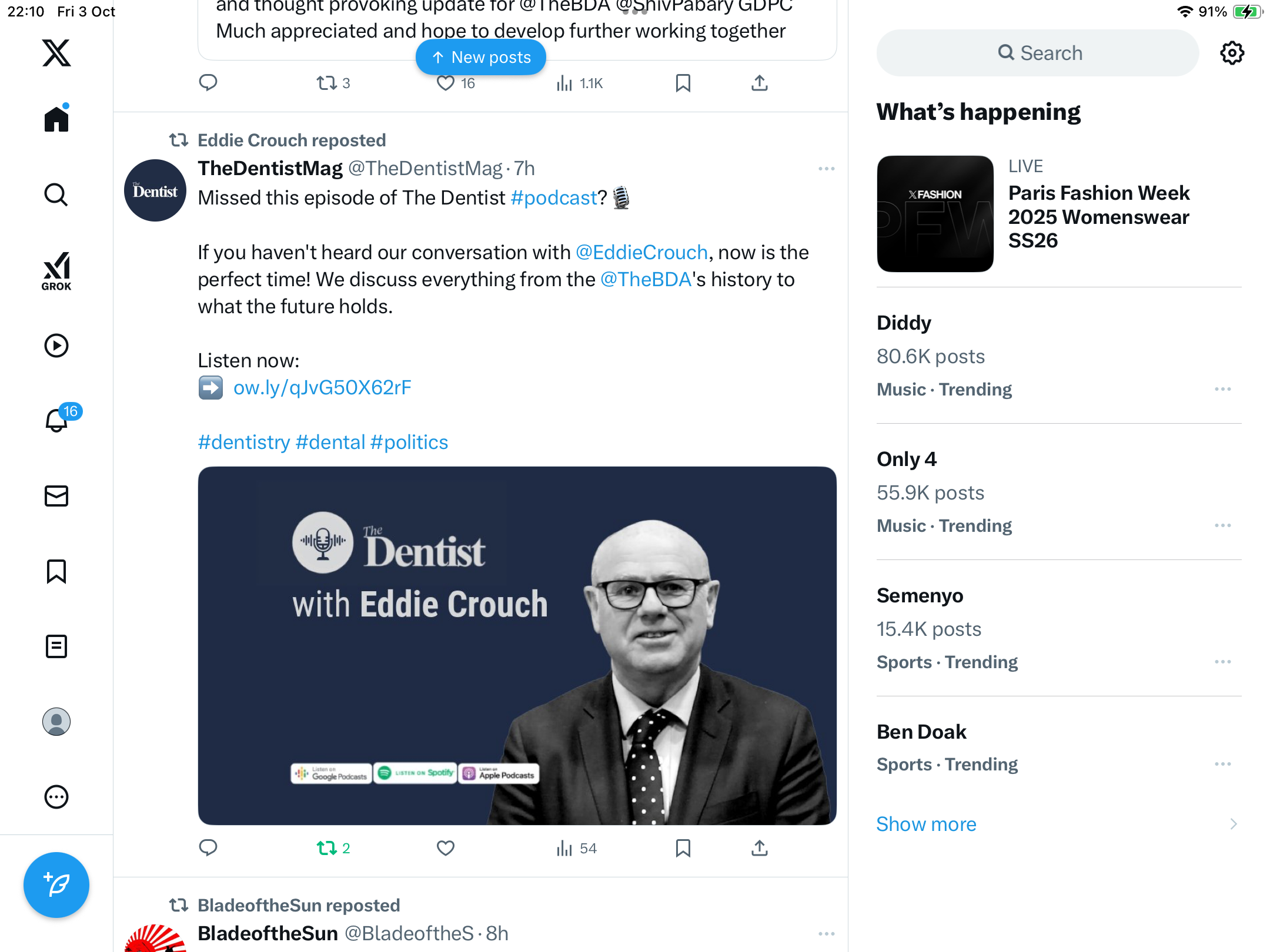Screen dimensions: 1270x952
Task: Open Grok from the sidebar
Action: [x=56, y=271]
